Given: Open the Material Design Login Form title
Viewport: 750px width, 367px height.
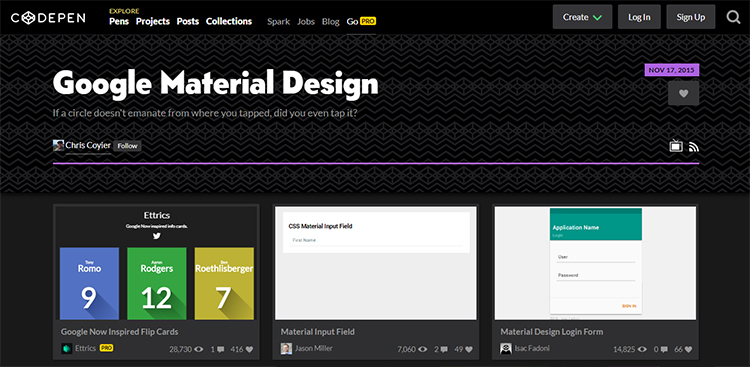Looking at the screenshot, I should [551, 332].
